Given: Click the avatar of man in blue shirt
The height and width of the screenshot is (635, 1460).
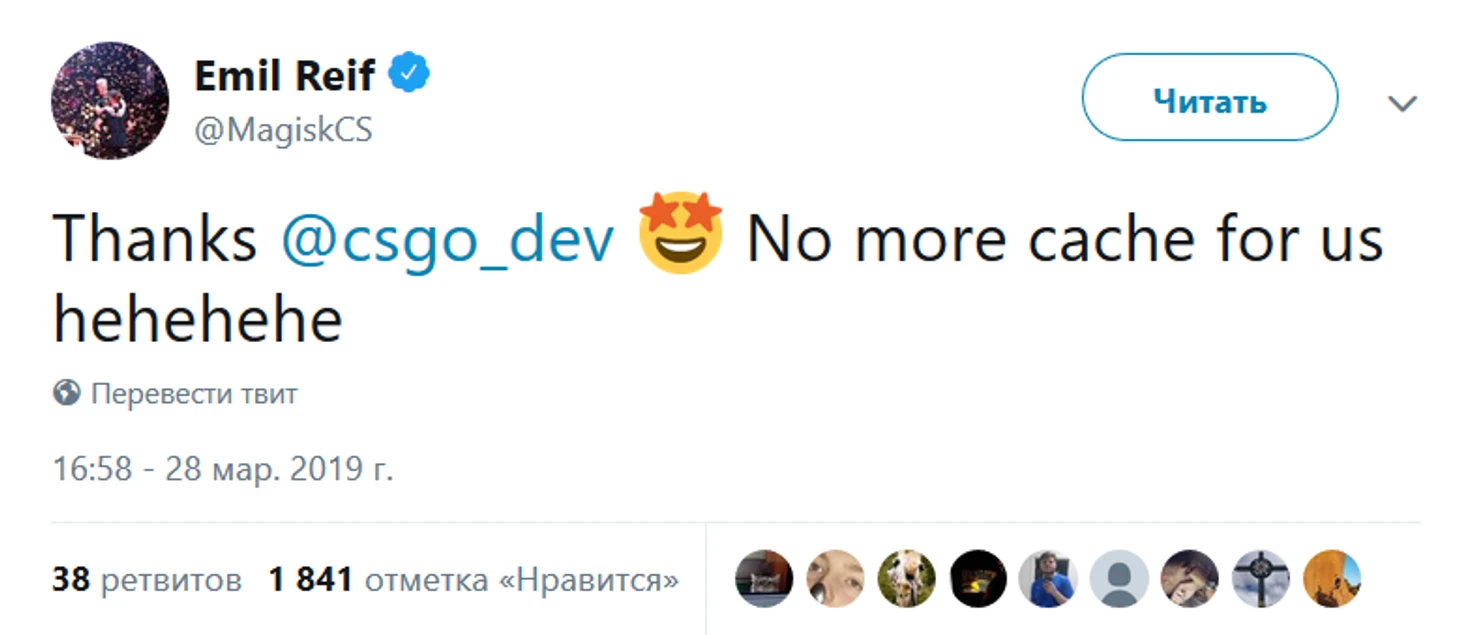Looking at the screenshot, I should [x=1047, y=578].
